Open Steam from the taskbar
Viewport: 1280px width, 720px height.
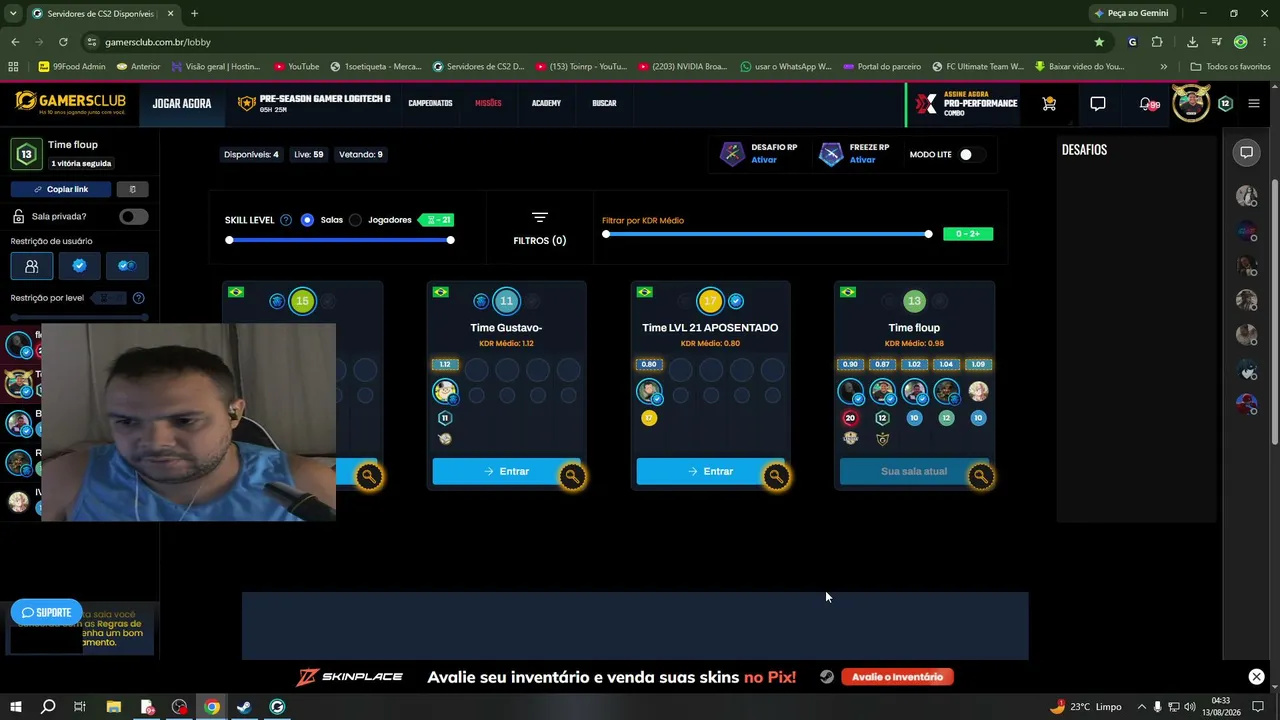pos(244,707)
